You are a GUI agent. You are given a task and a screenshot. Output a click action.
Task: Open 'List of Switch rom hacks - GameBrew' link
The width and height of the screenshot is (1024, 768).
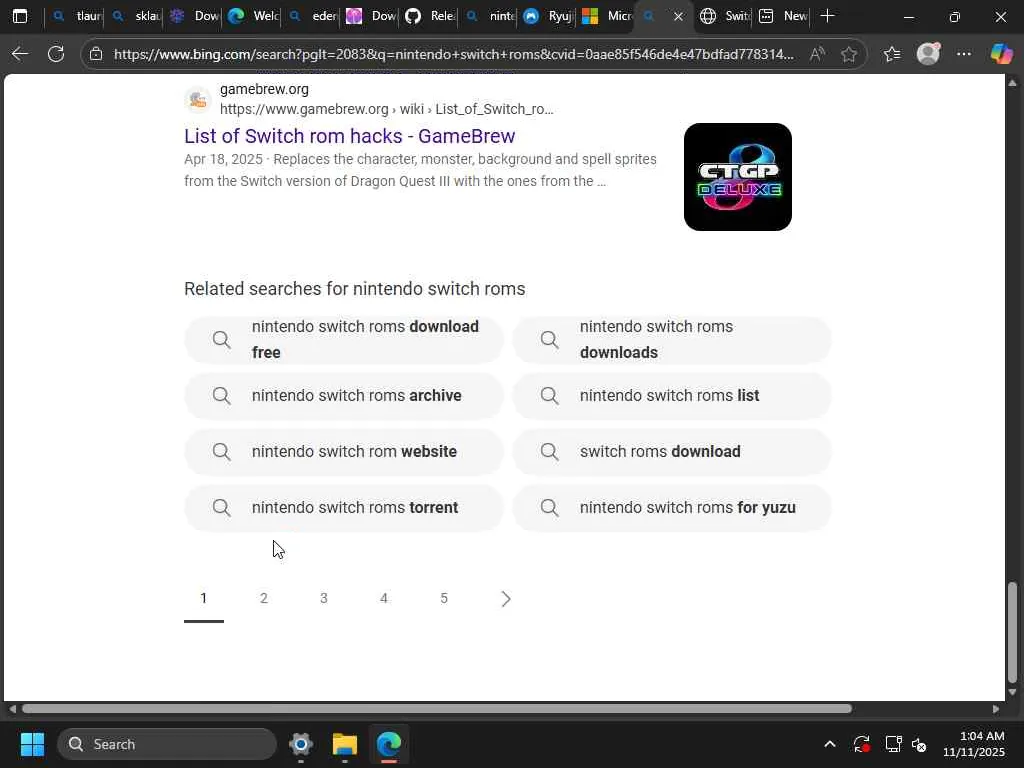[x=349, y=136]
